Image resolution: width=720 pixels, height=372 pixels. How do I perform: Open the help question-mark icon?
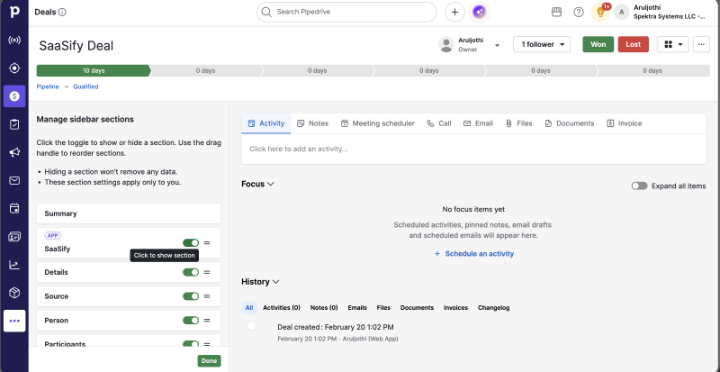[x=579, y=12]
